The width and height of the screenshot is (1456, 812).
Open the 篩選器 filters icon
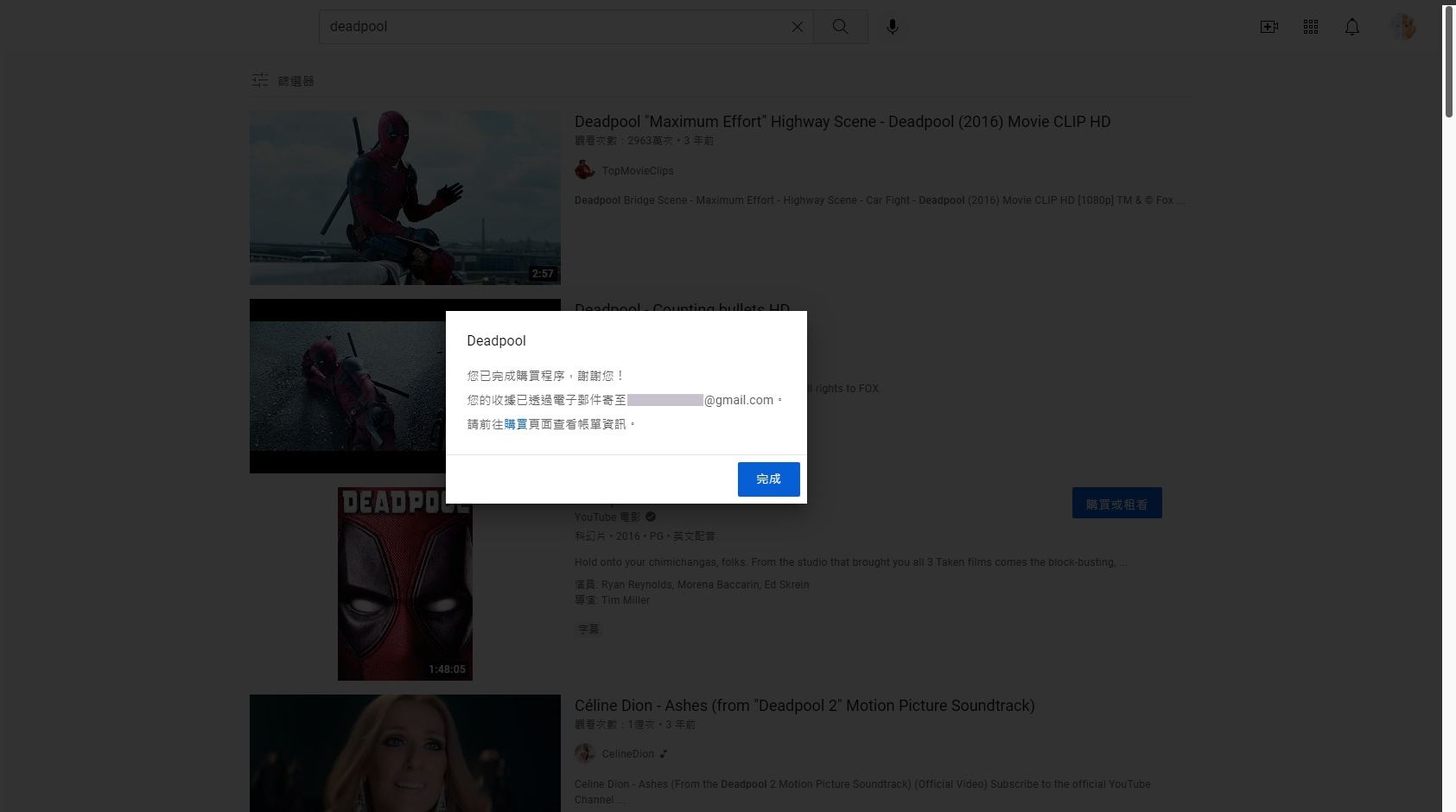[259, 79]
